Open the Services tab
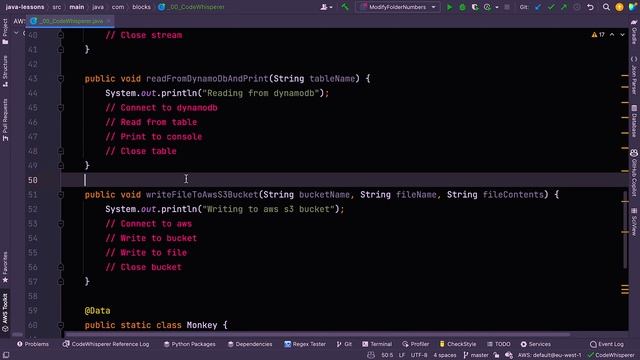The image size is (640, 360). point(536,344)
